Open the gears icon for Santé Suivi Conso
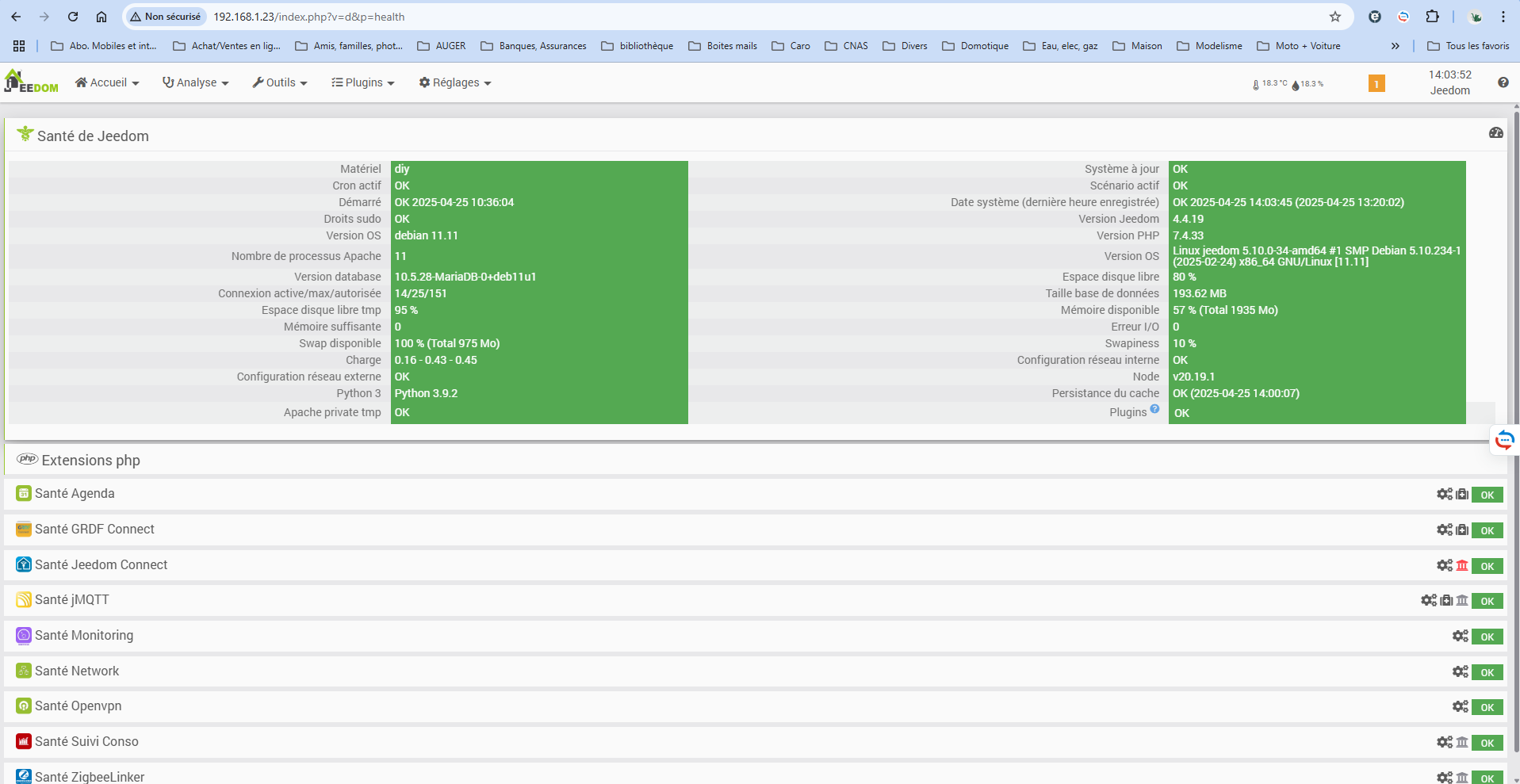Viewport: 1520px width, 784px height. click(x=1445, y=742)
